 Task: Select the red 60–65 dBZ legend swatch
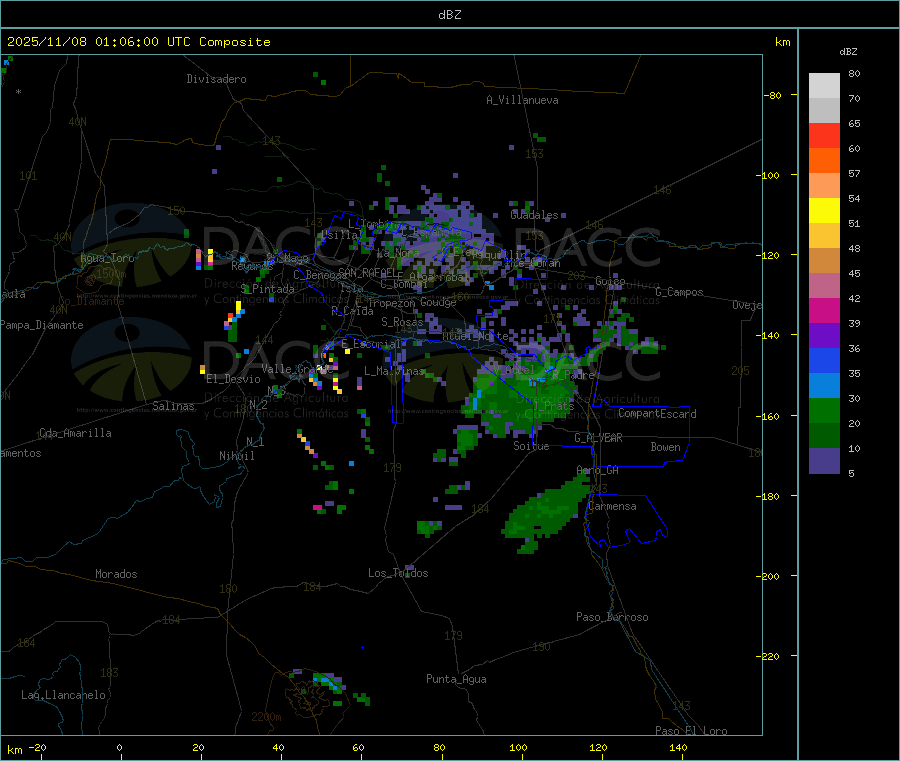(824, 135)
